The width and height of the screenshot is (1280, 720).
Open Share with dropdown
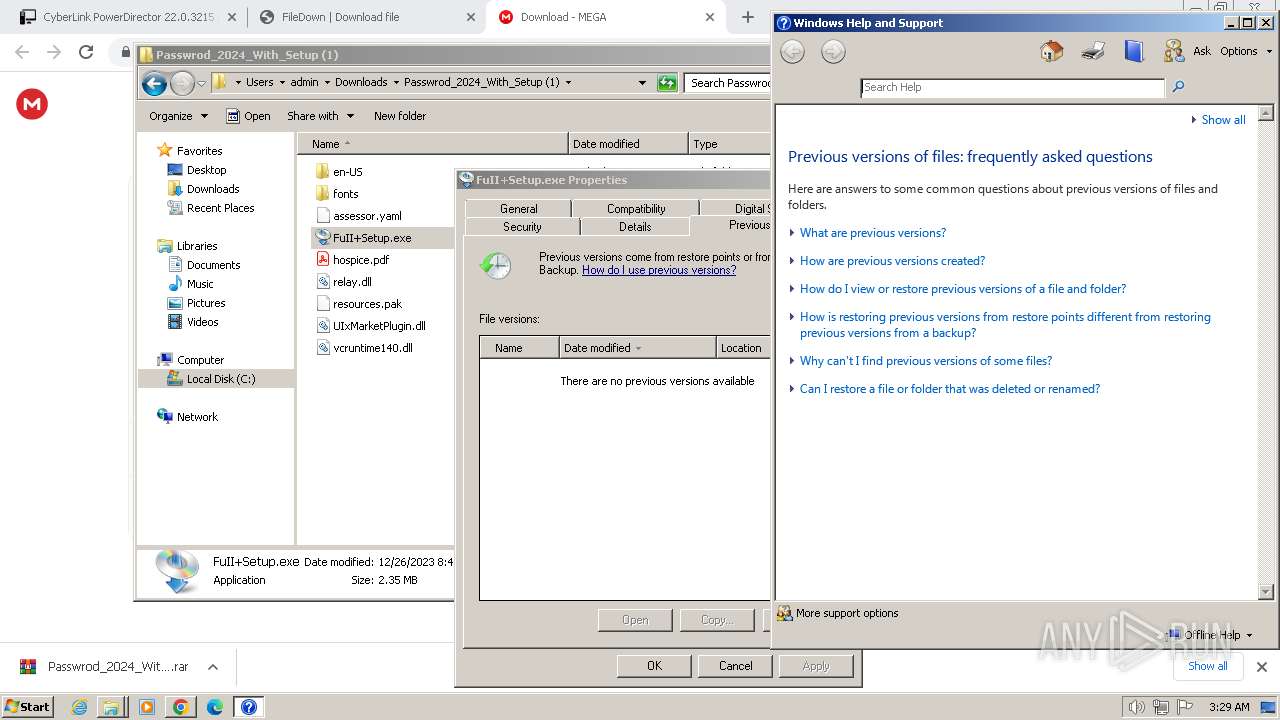[x=320, y=116]
